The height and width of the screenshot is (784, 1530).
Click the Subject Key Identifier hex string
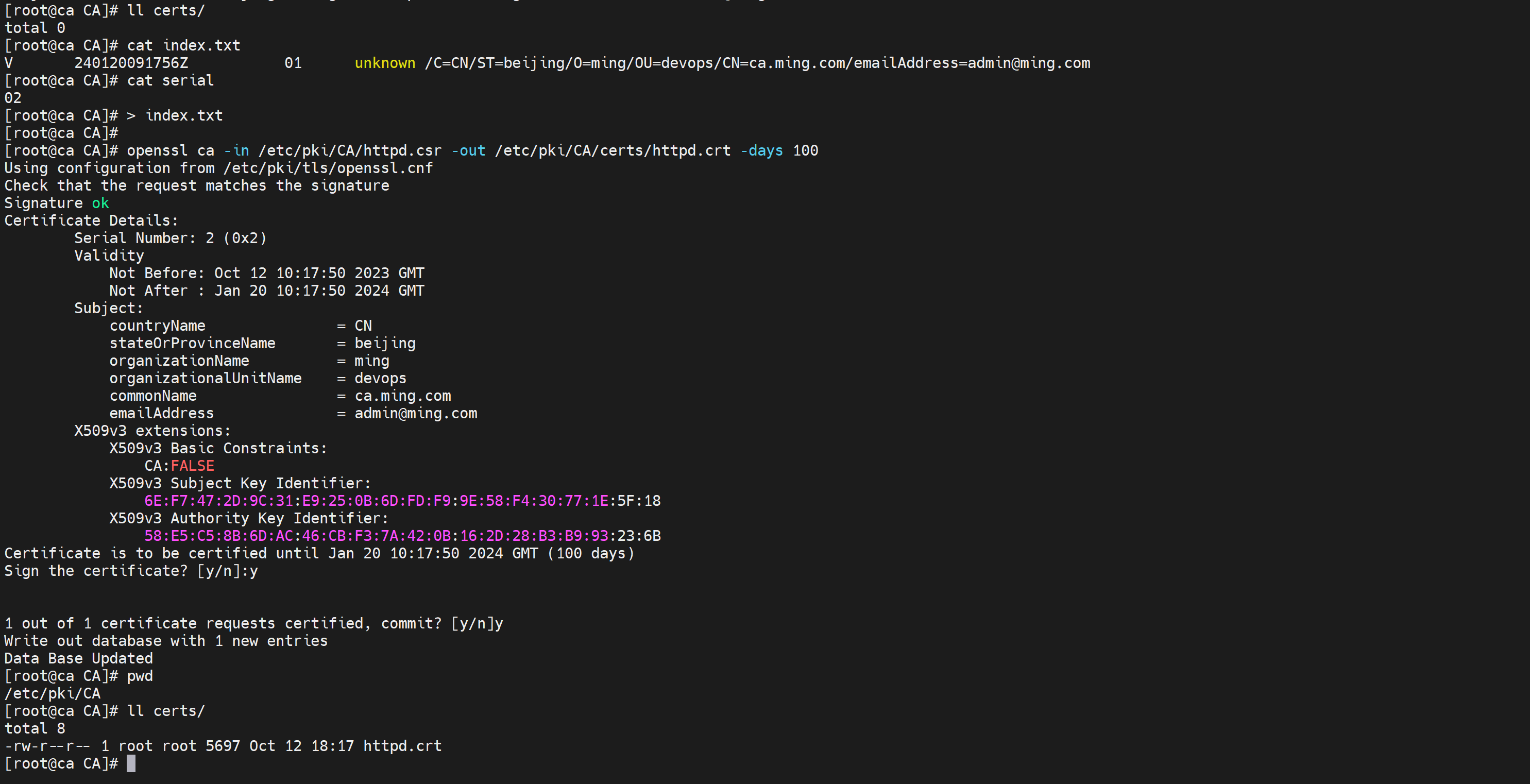(402, 501)
